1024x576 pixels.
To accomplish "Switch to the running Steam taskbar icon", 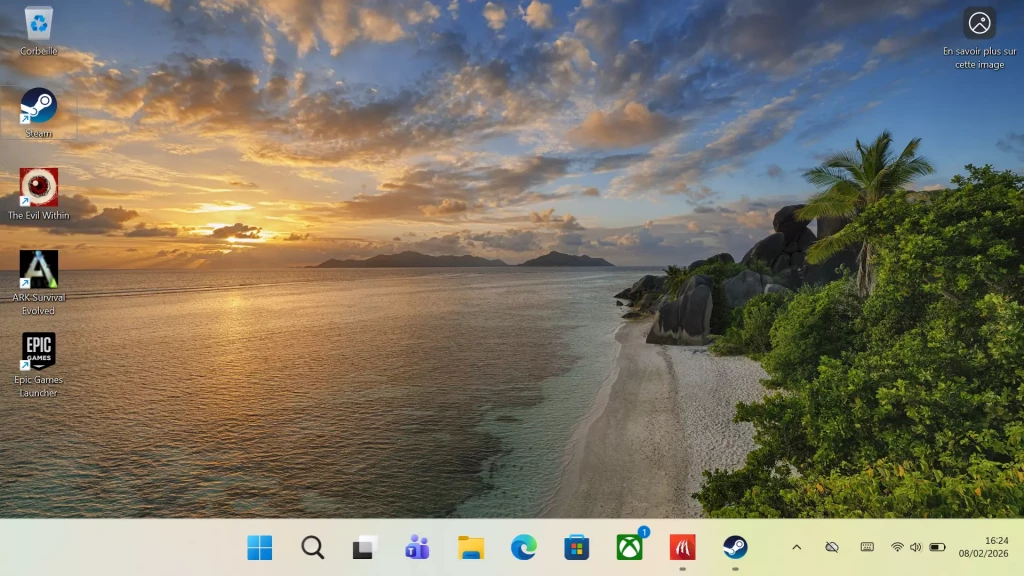I will point(735,547).
